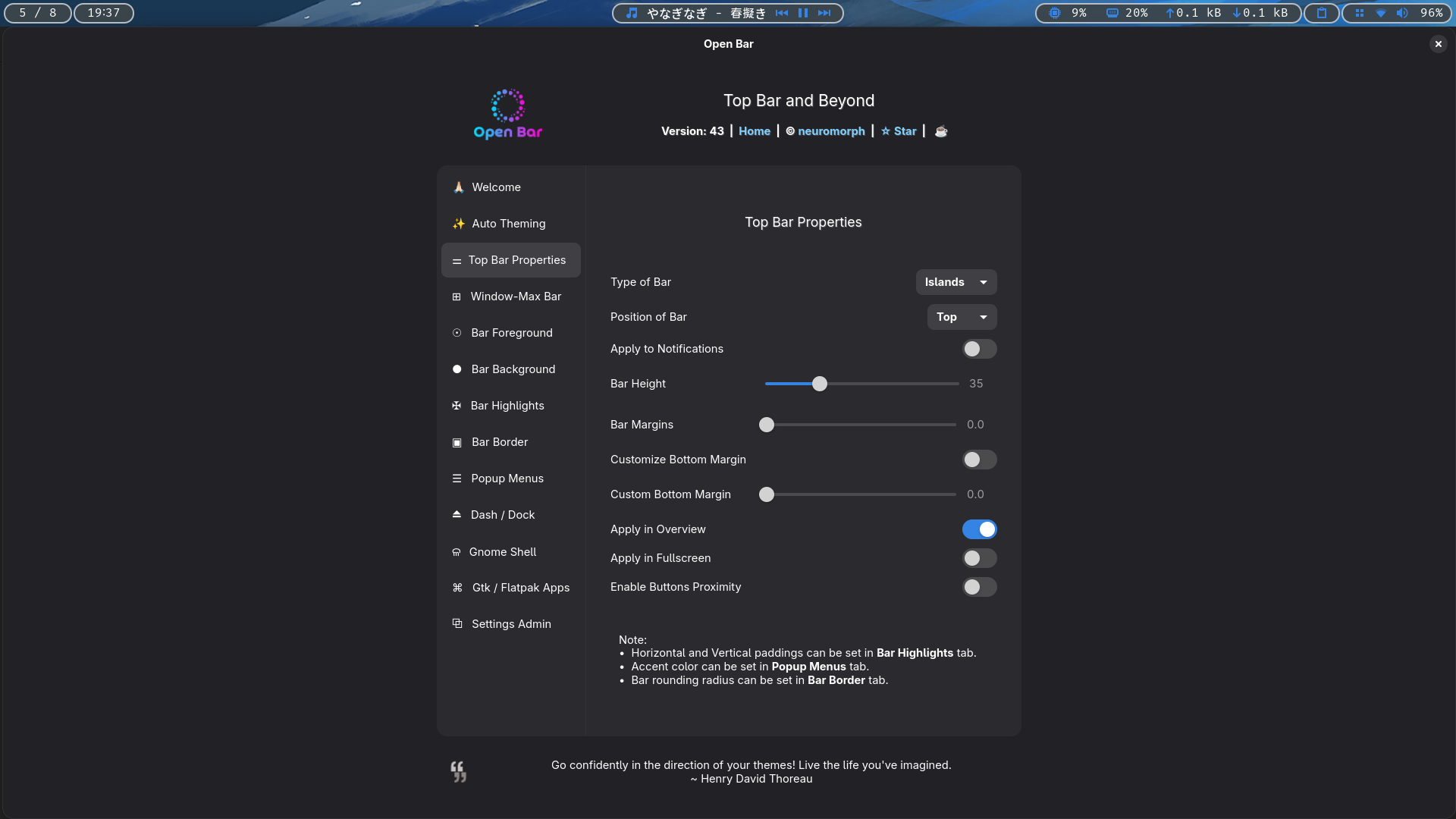
Task: Click the neuromorph author link
Action: [831, 131]
